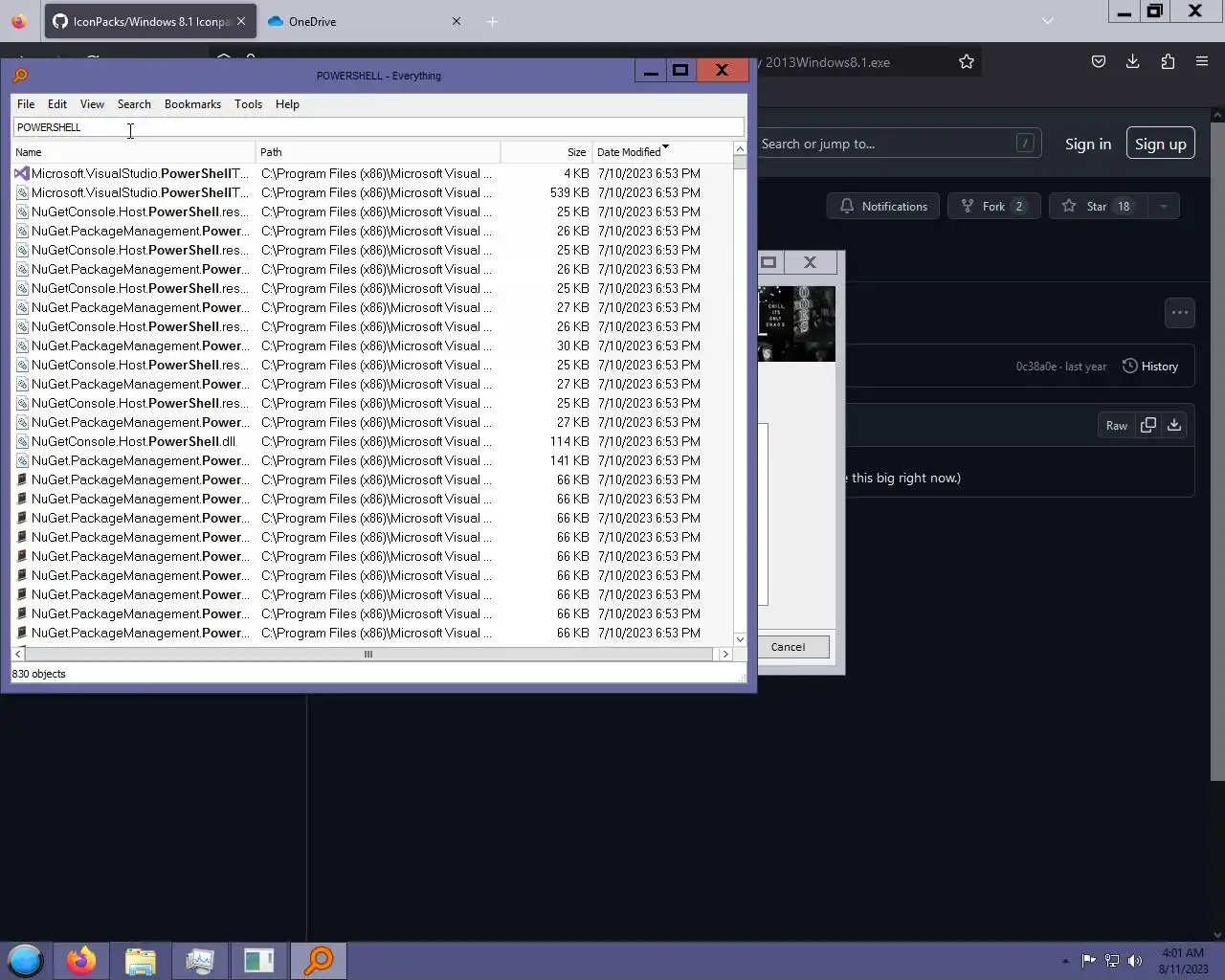Open a new Firefox tab

(492, 21)
